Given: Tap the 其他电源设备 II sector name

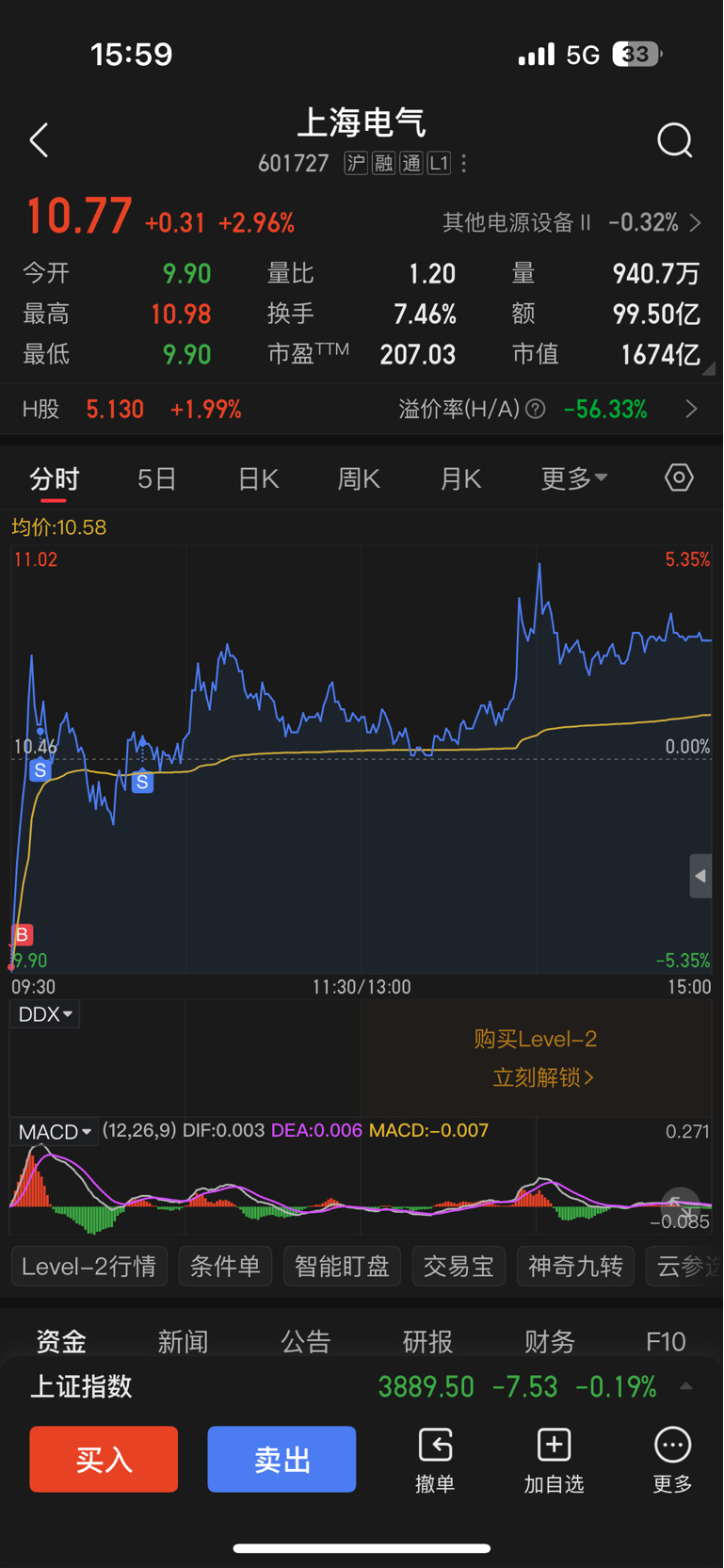Looking at the screenshot, I should 517,223.
